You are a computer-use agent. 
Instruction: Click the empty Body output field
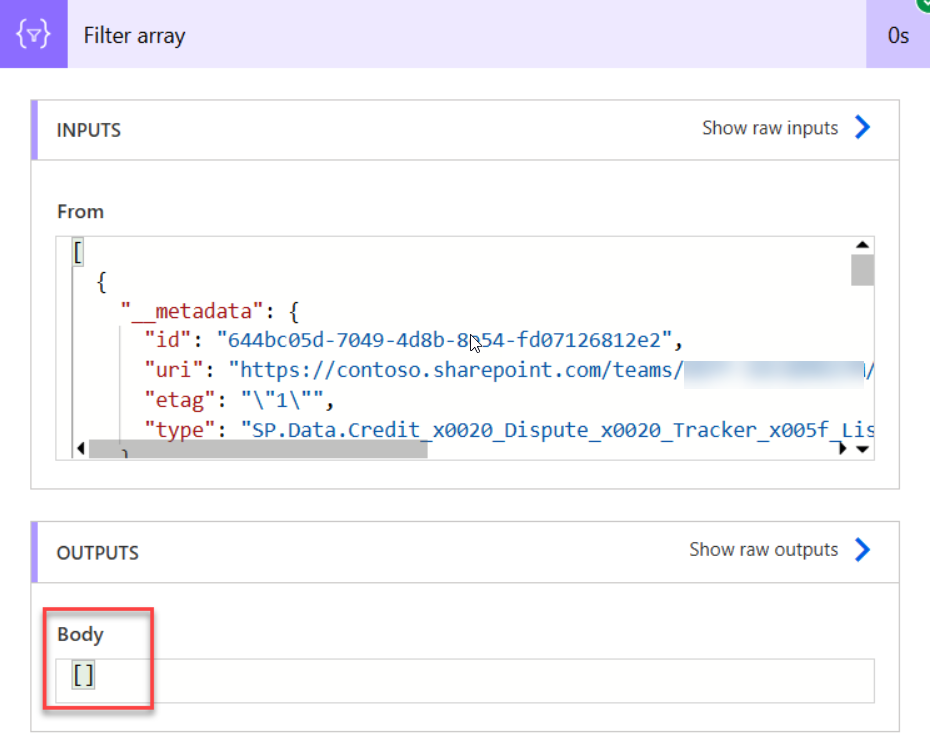(x=465, y=680)
